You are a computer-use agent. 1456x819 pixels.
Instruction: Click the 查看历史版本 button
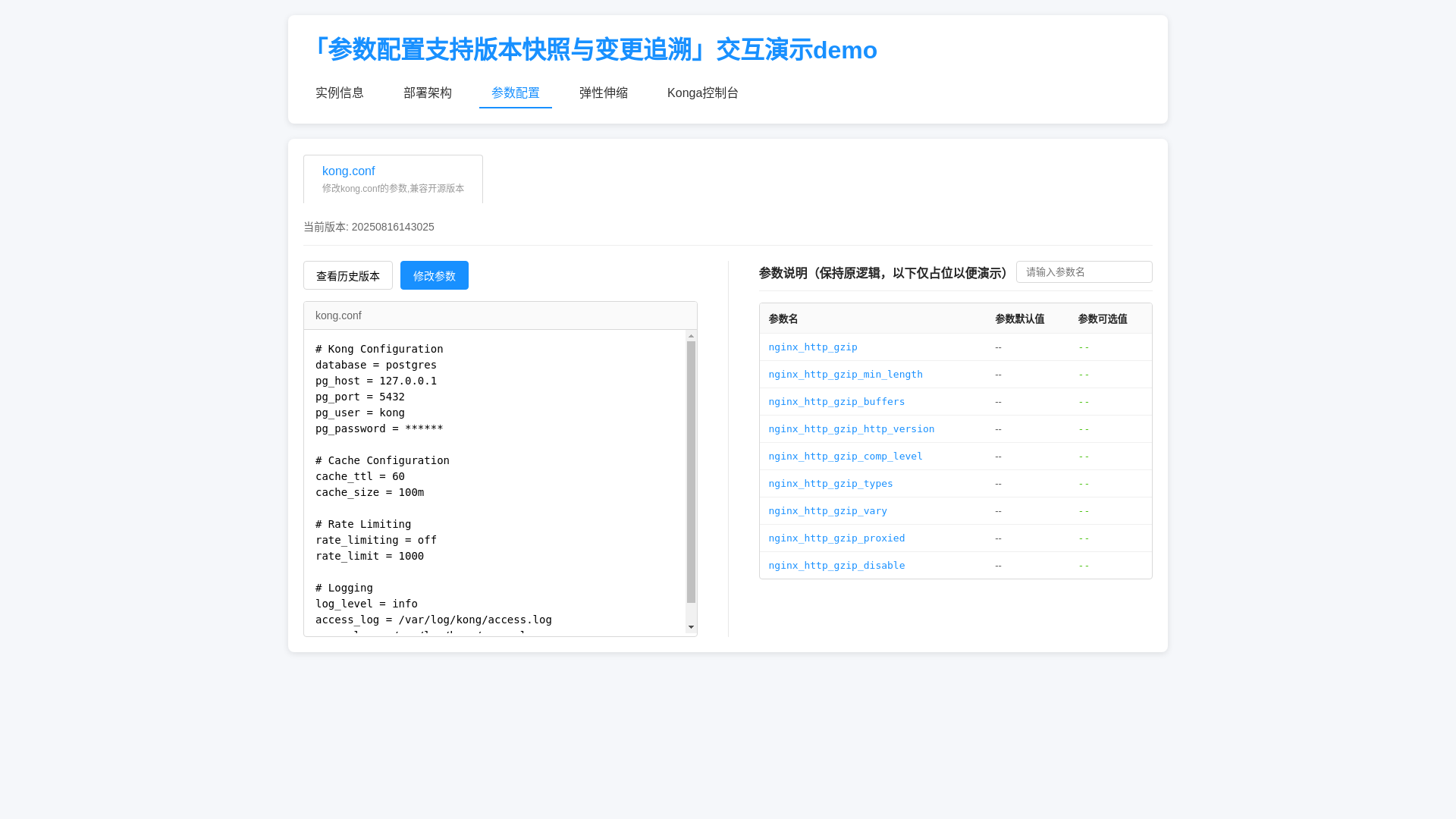tap(348, 275)
